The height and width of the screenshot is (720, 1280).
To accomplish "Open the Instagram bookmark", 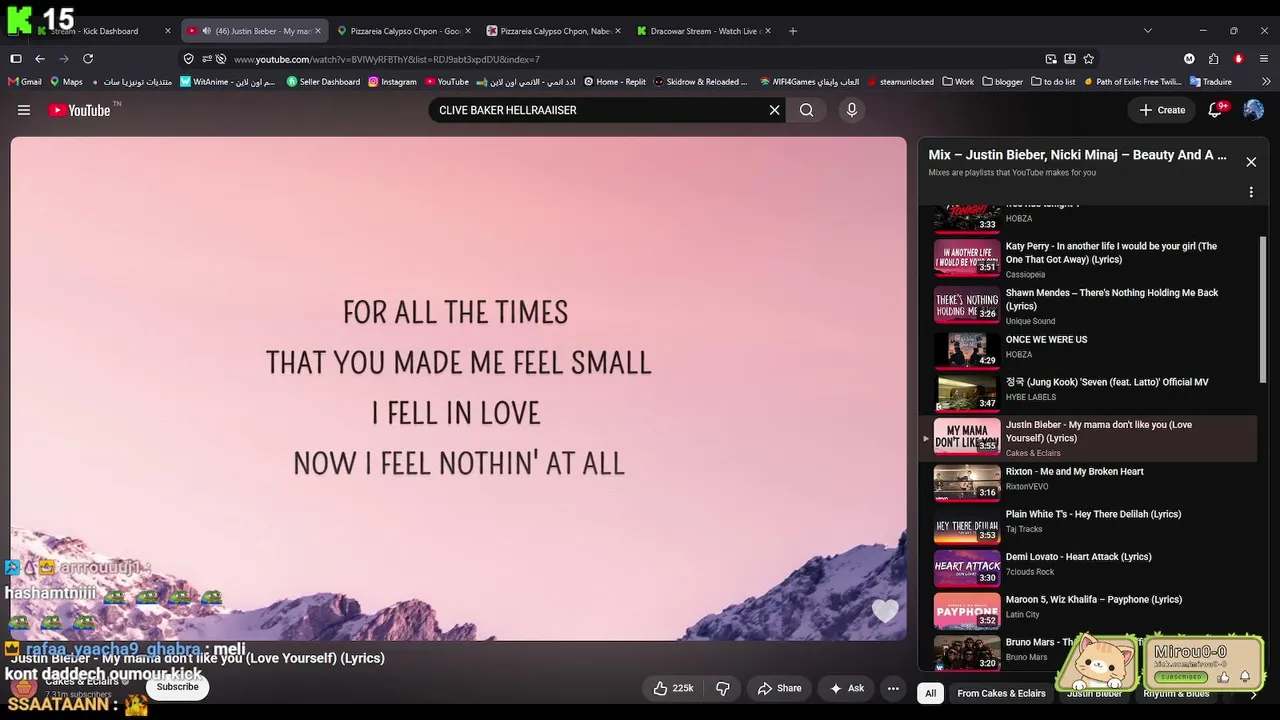I will pos(392,82).
